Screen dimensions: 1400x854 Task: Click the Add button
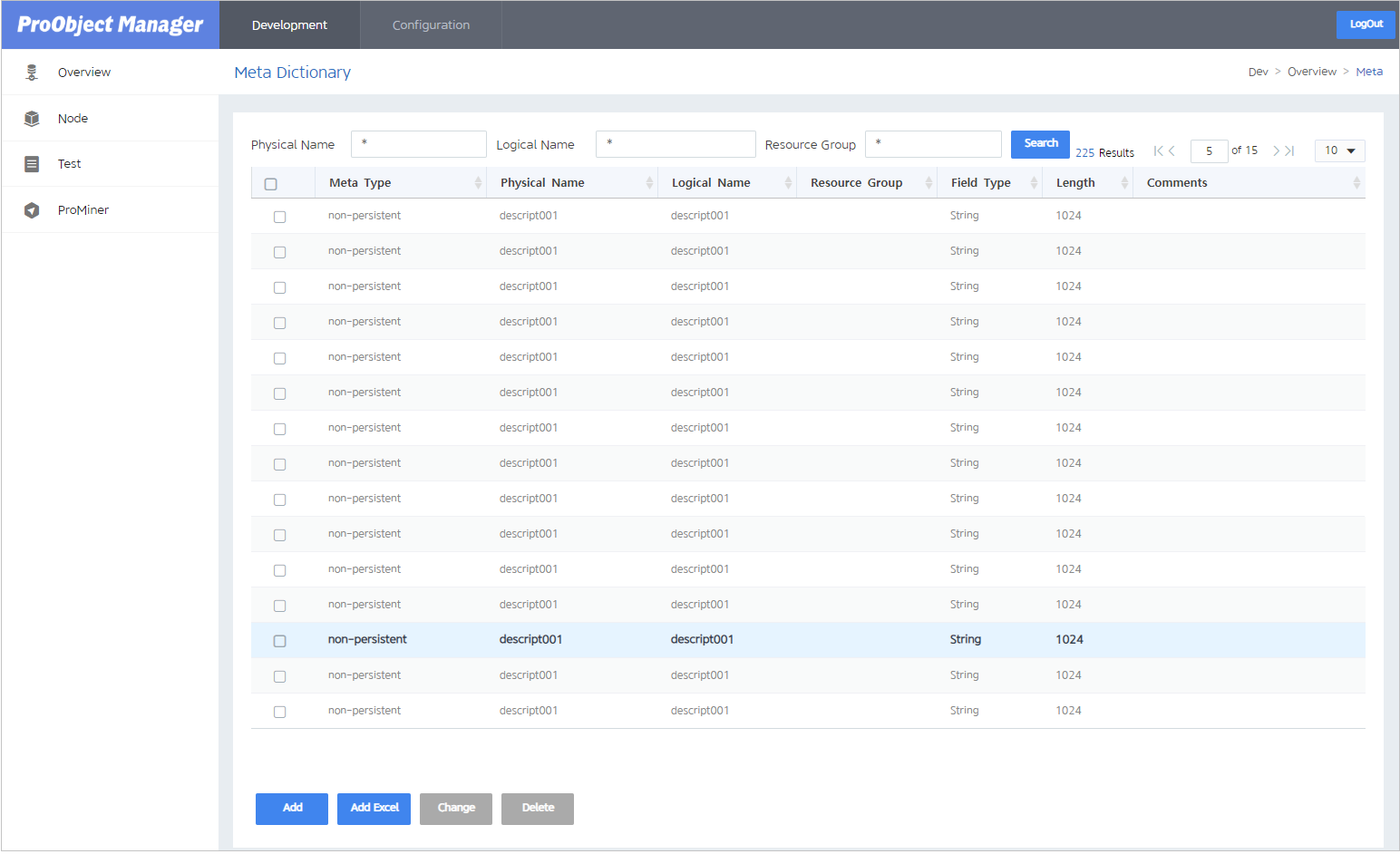292,809
